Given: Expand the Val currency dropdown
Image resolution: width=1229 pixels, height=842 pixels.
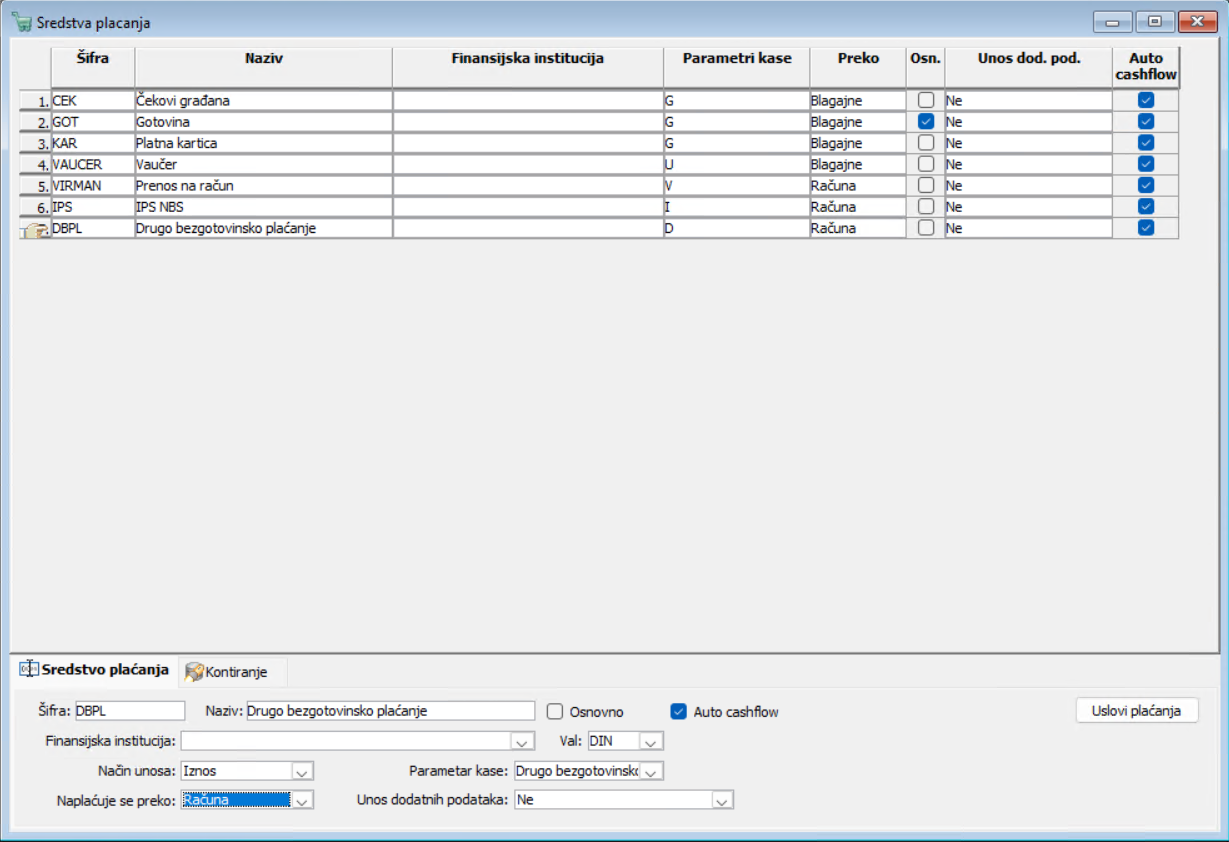Looking at the screenshot, I should tap(651, 742).
